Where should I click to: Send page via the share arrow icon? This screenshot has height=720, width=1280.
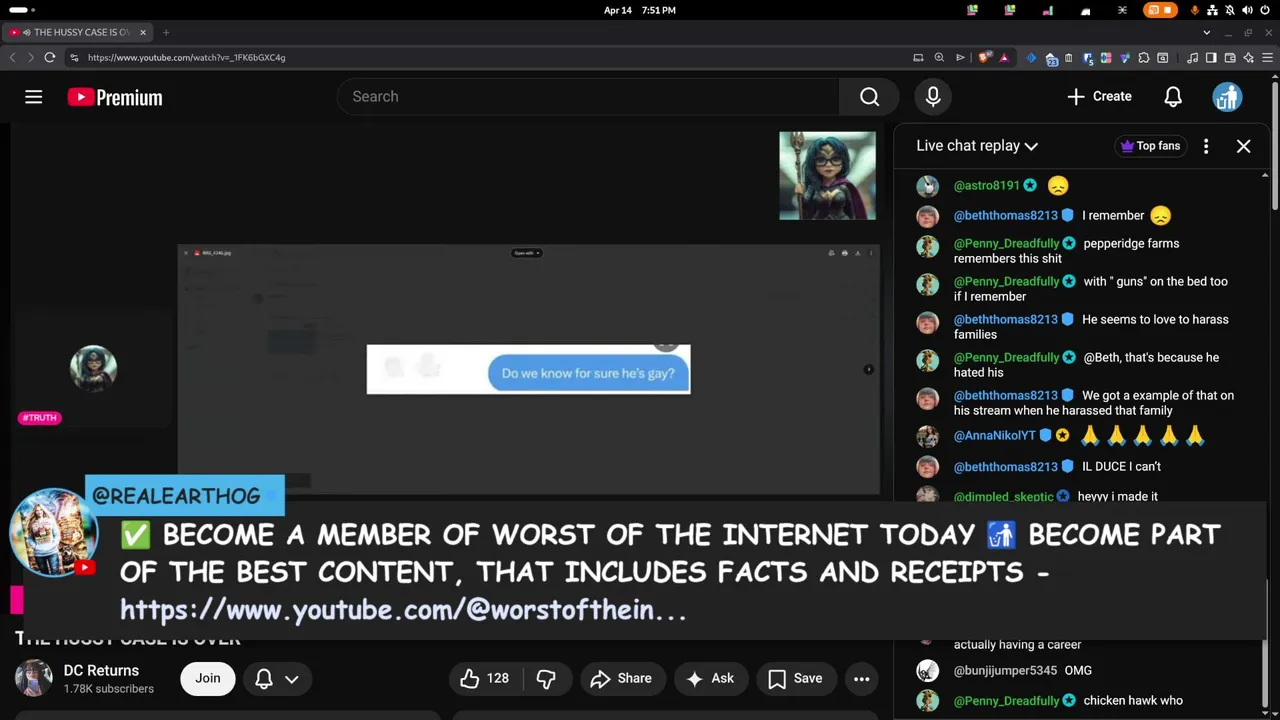click(x=960, y=57)
